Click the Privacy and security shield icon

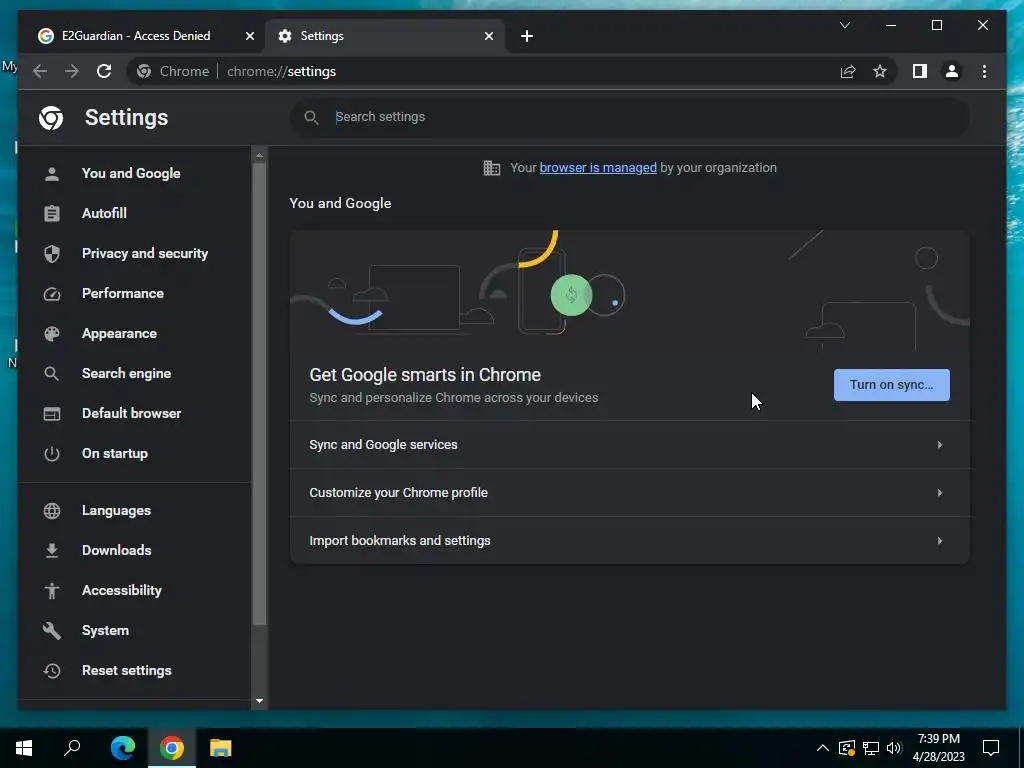pyautogui.click(x=52, y=253)
